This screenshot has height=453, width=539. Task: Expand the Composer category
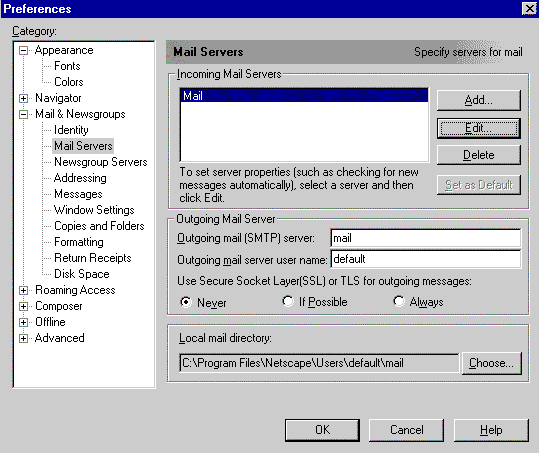pyautogui.click(x=23, y=306)
